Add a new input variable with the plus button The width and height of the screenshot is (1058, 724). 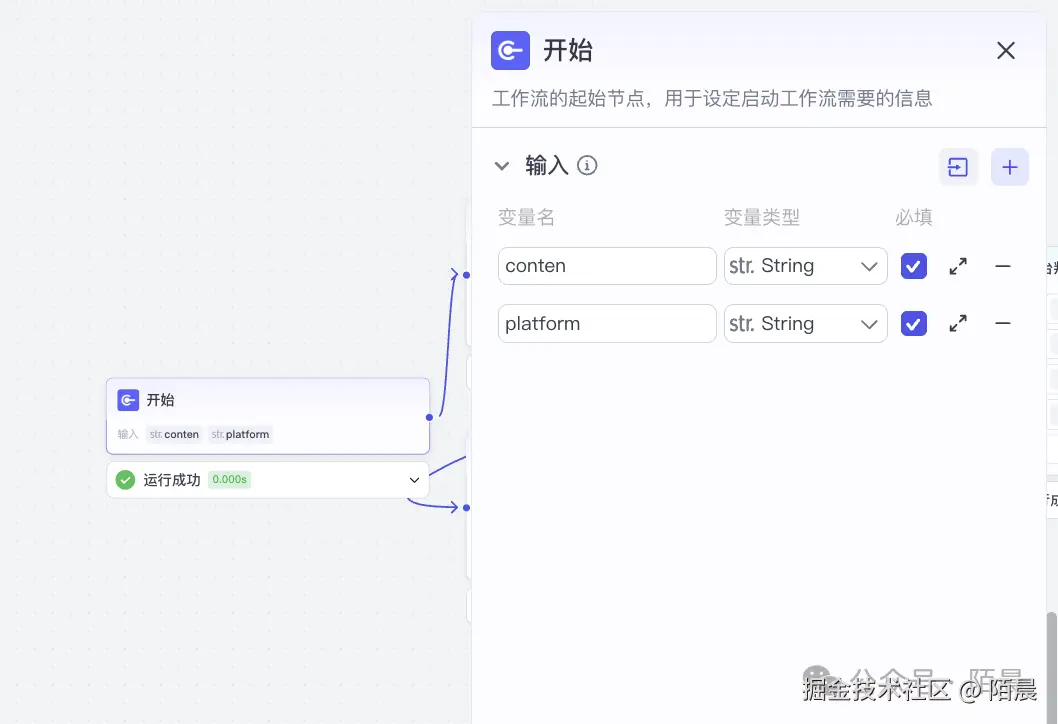(1009, 167)
